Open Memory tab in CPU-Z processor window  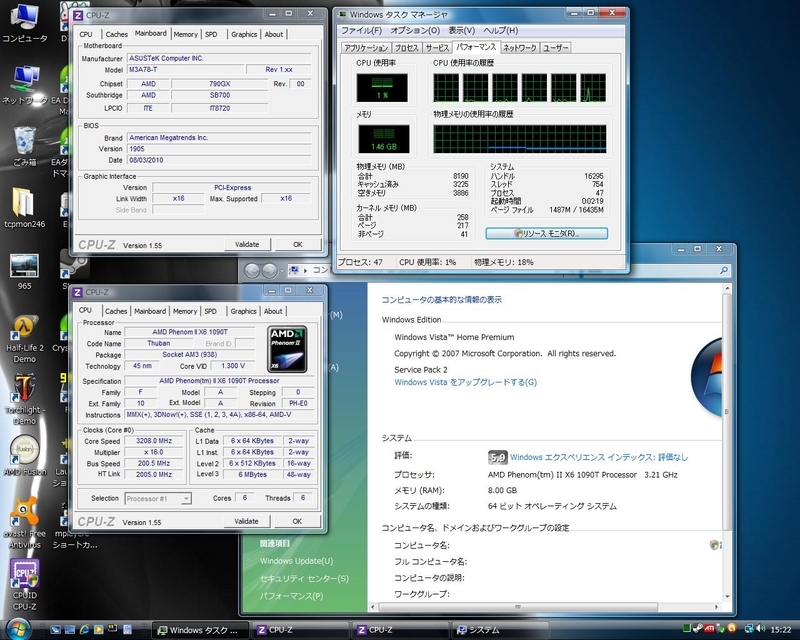[185, 311]
